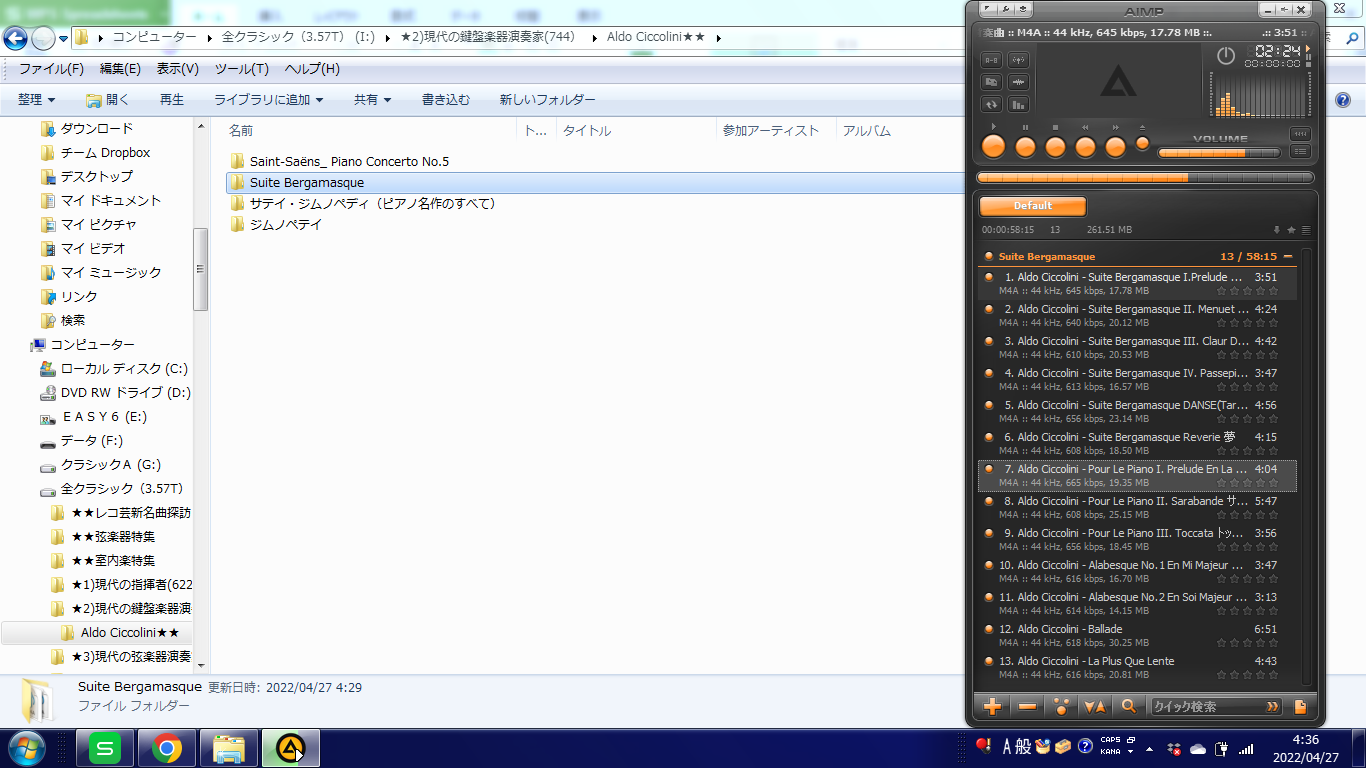Open the 共有 dropdown
Image resolution: width=1366 pixels, height=768 pixels.
372,100
